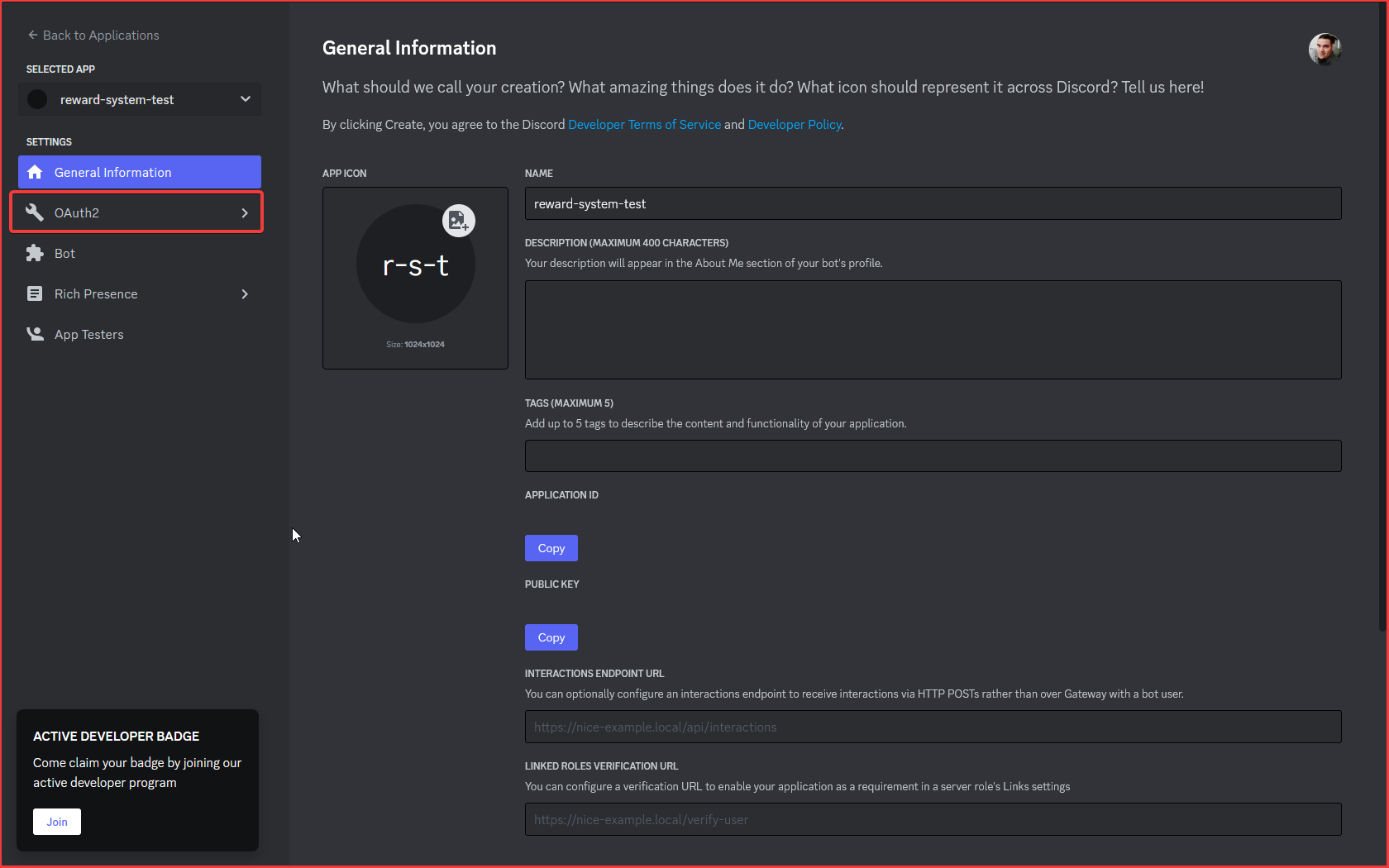The image size is (1389, 868).
Task: Click the NAME input field
Action: click(933, 203)
